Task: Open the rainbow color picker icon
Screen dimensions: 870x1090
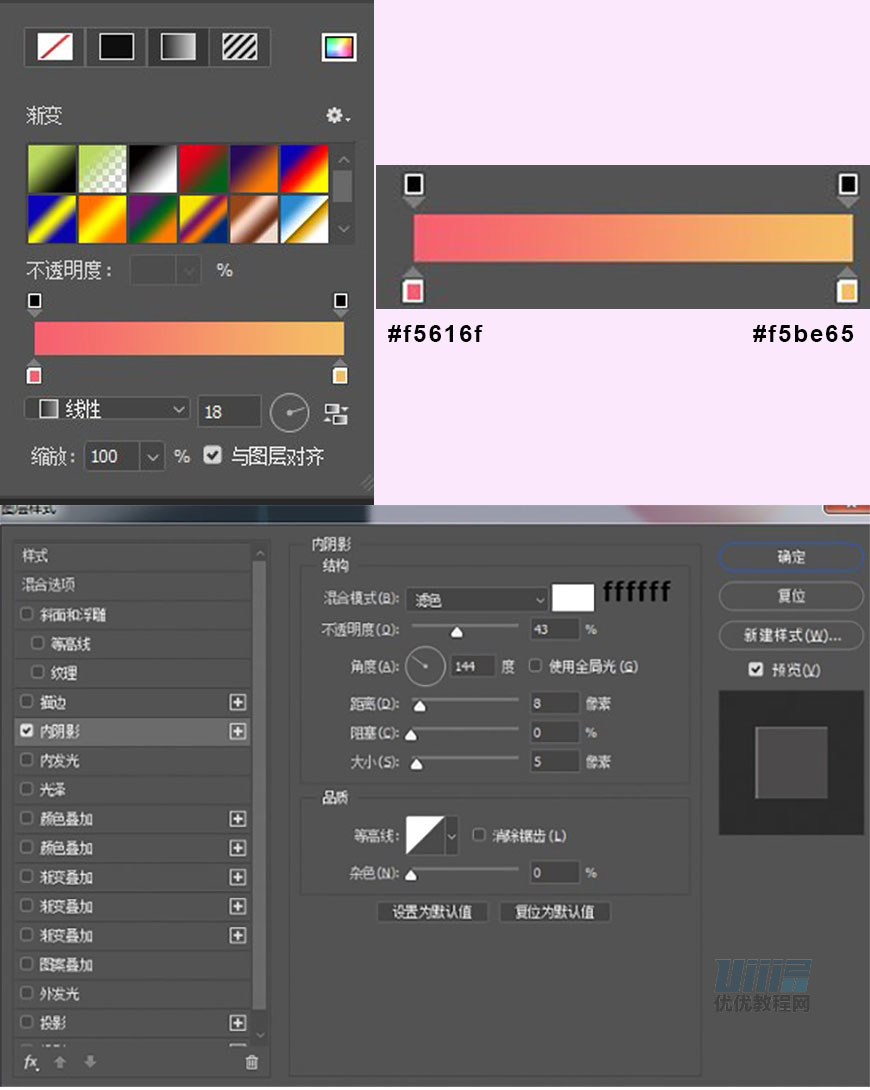Action: point(339,47)
